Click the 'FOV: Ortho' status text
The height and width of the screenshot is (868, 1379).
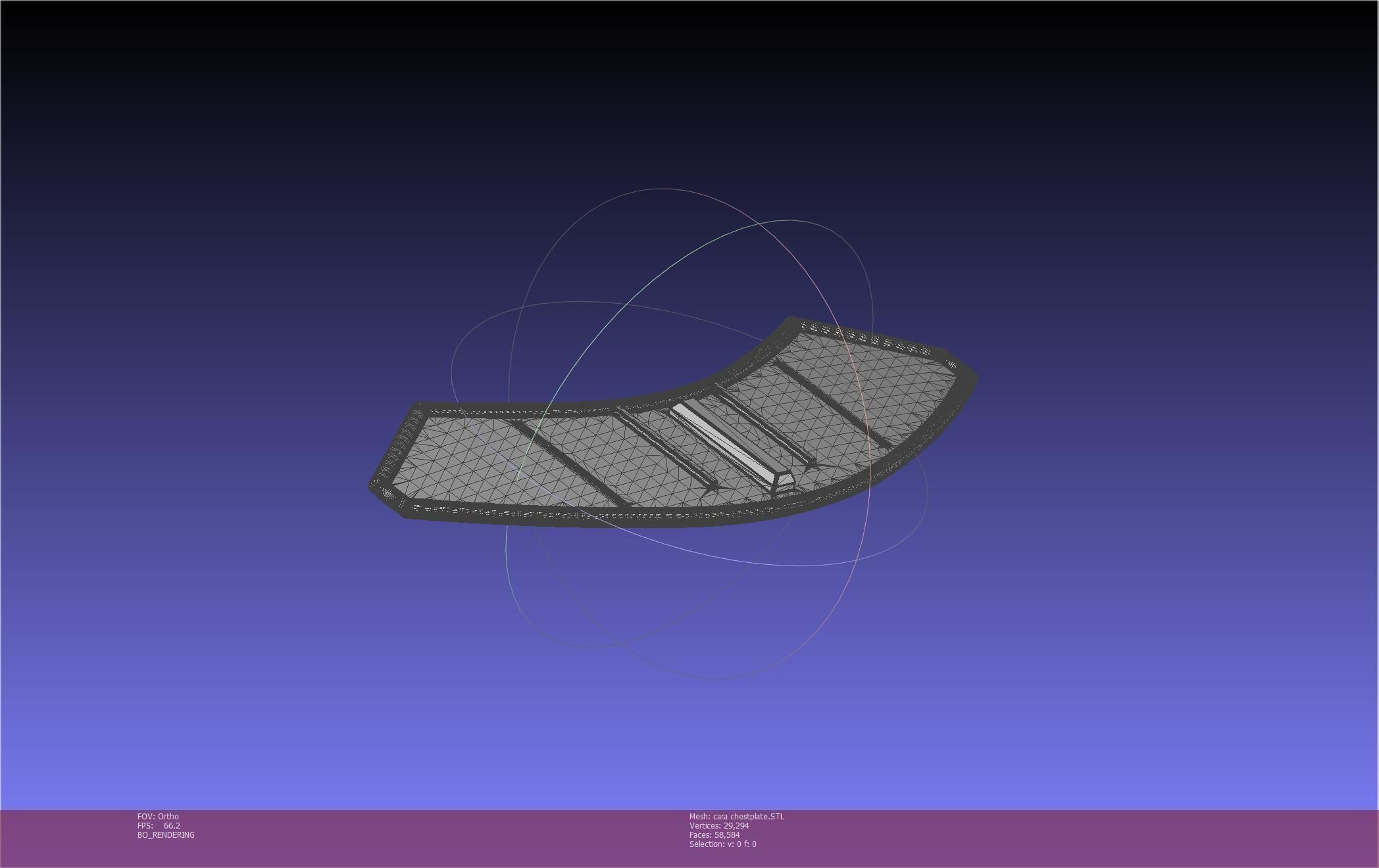pos(158,816)
